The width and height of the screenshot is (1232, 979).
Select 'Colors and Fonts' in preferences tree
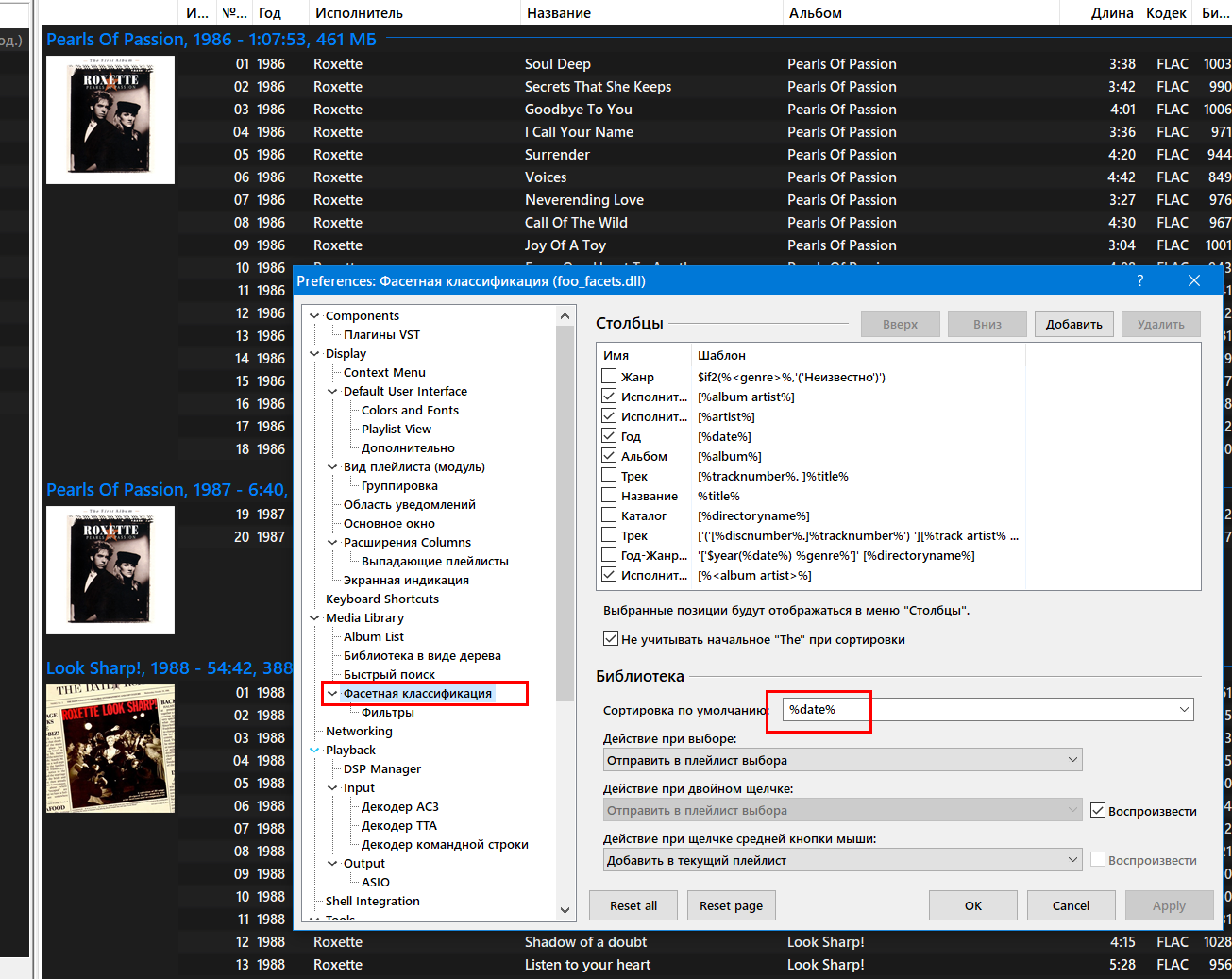[x=410, y=410]
